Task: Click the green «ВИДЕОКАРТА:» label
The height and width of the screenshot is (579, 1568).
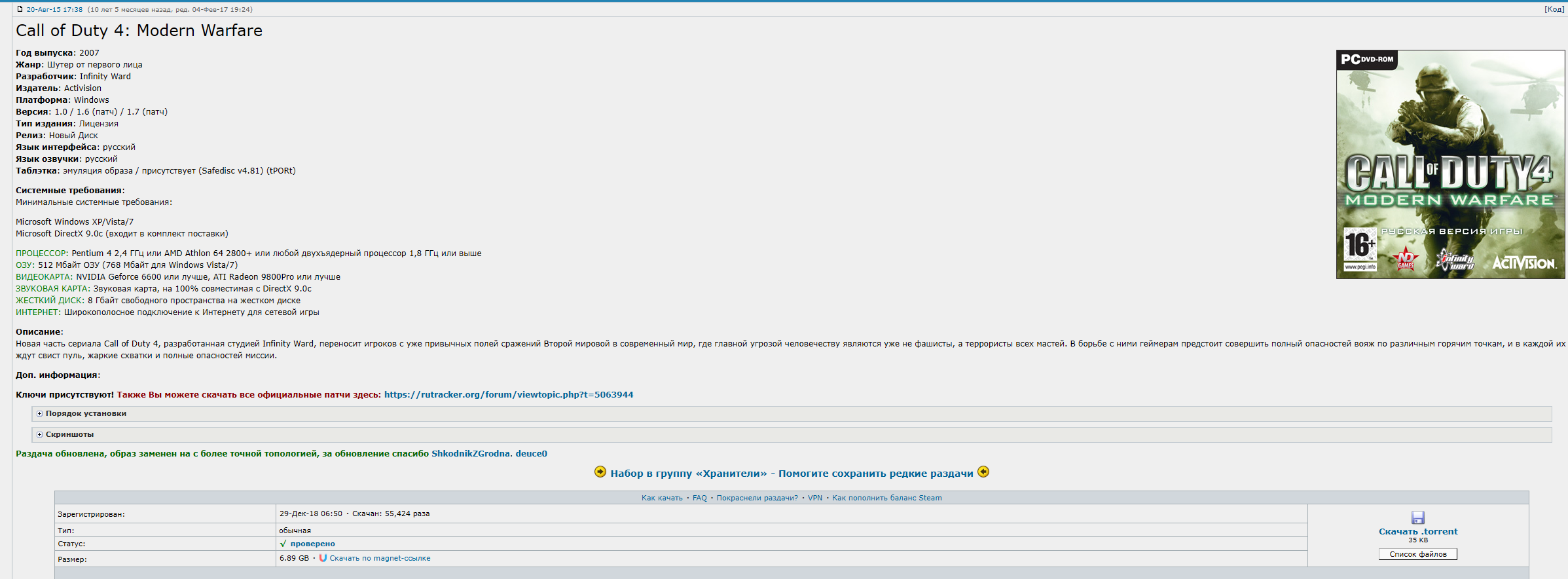Action: click(45, 277)
